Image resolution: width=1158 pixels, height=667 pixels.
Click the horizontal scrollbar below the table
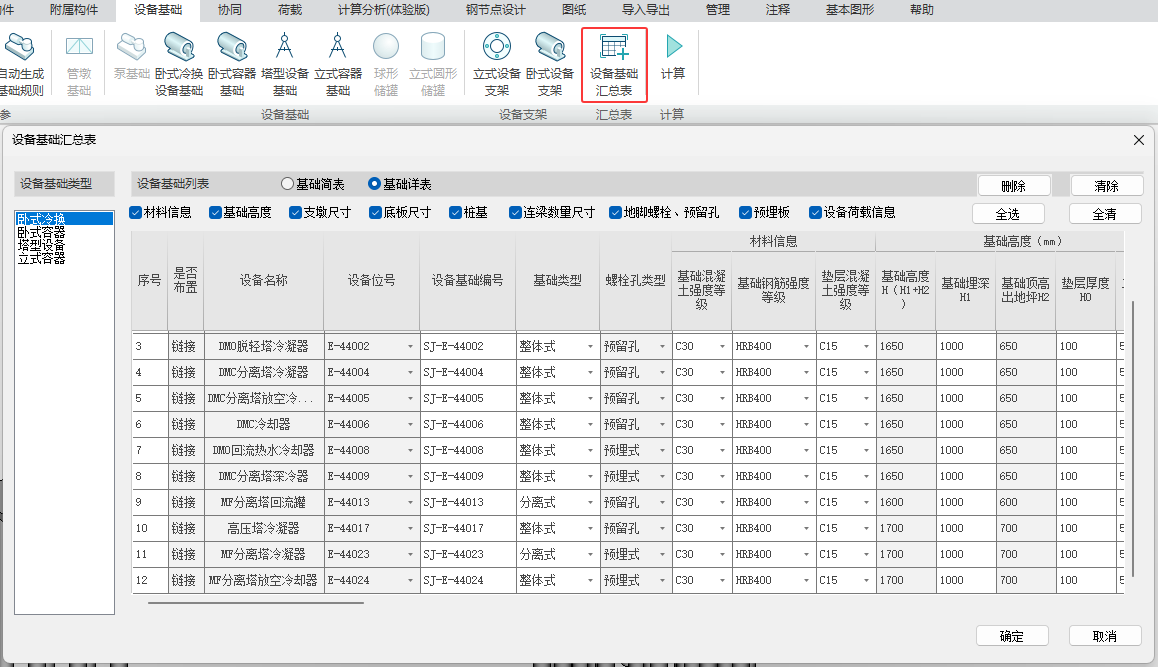pos(255,603)
